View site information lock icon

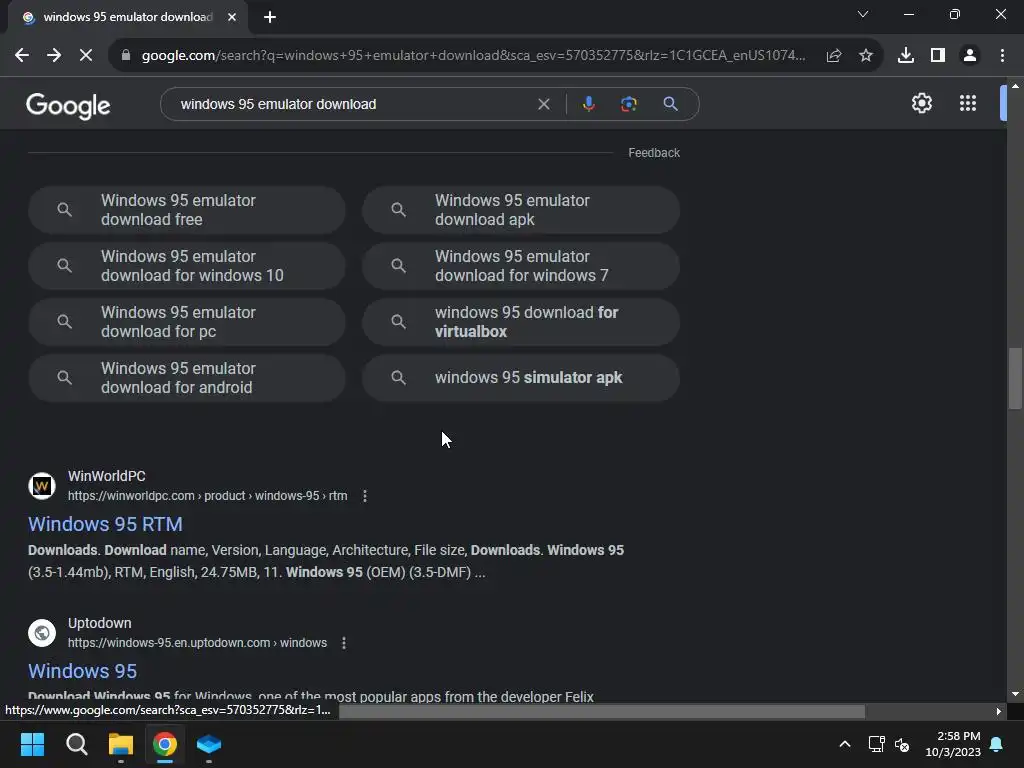126,56
